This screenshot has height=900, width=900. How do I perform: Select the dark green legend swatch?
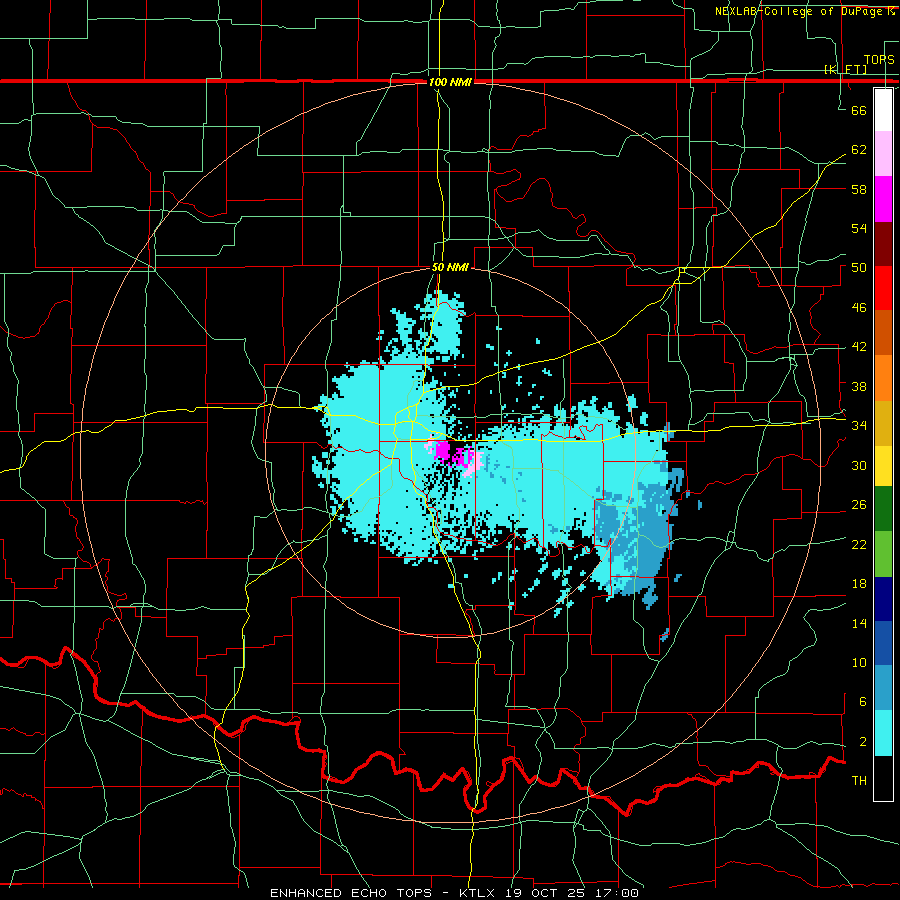coord(883,509)
